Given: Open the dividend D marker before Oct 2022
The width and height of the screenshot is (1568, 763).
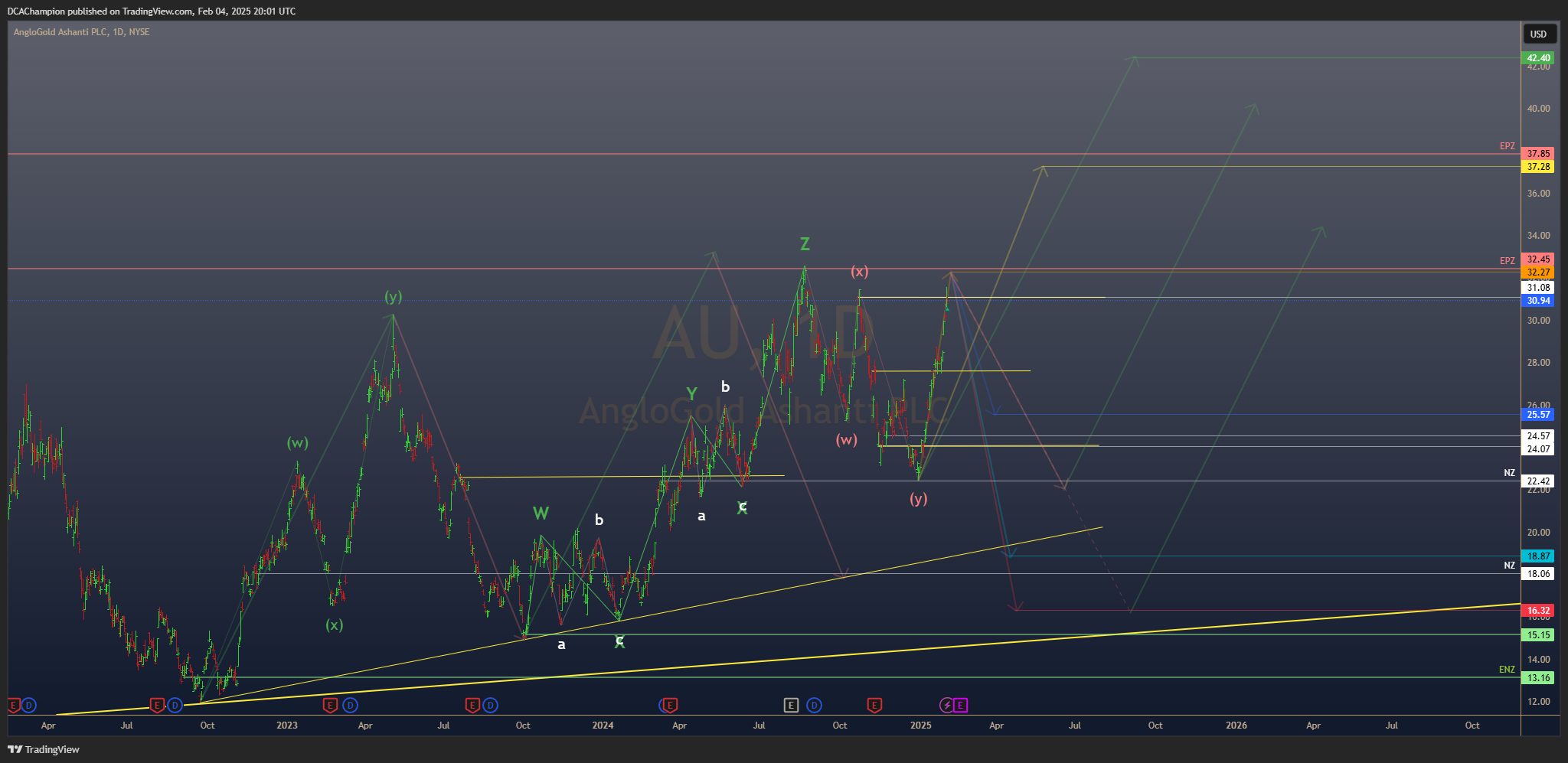Looking at the screenshot, I should [x=175, y=705].
